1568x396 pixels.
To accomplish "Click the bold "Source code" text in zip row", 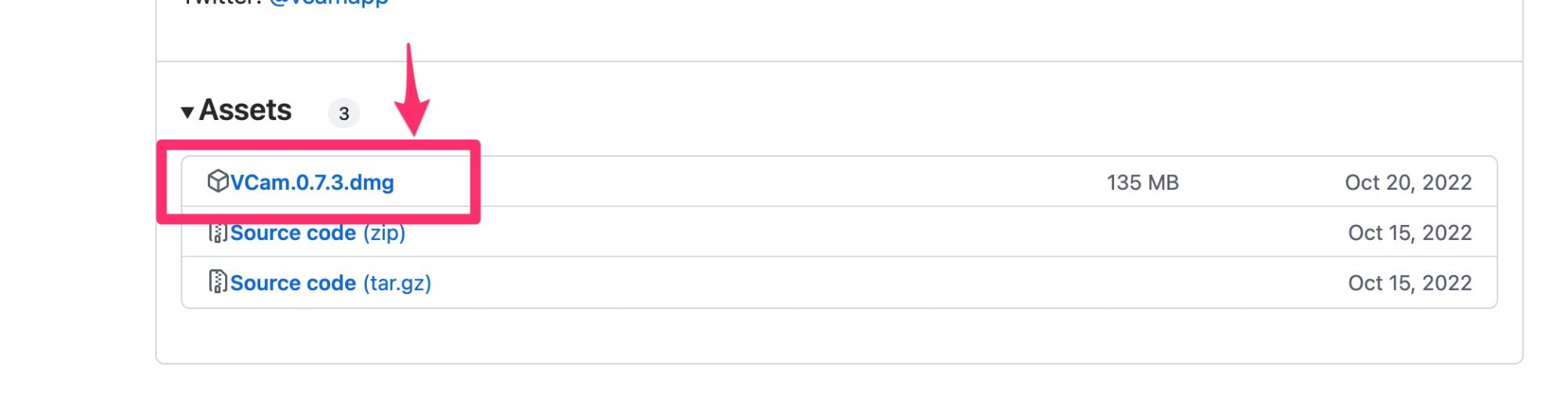I will tap(293, 234).
